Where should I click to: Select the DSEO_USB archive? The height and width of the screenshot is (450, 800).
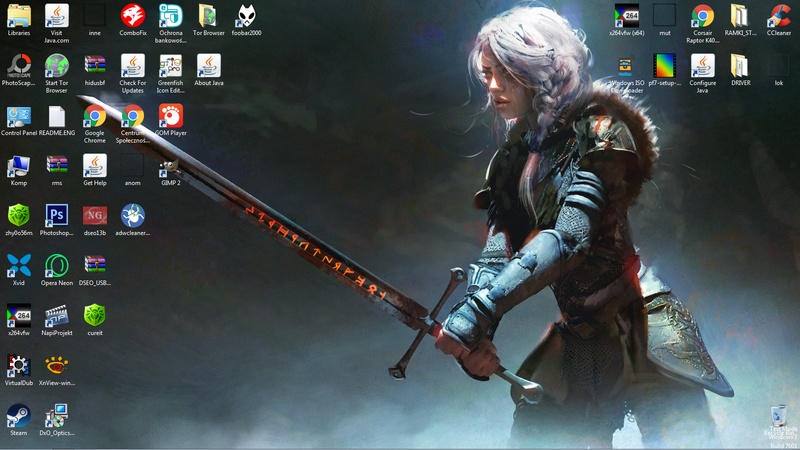pyautogui.click(x=94, y=266)
